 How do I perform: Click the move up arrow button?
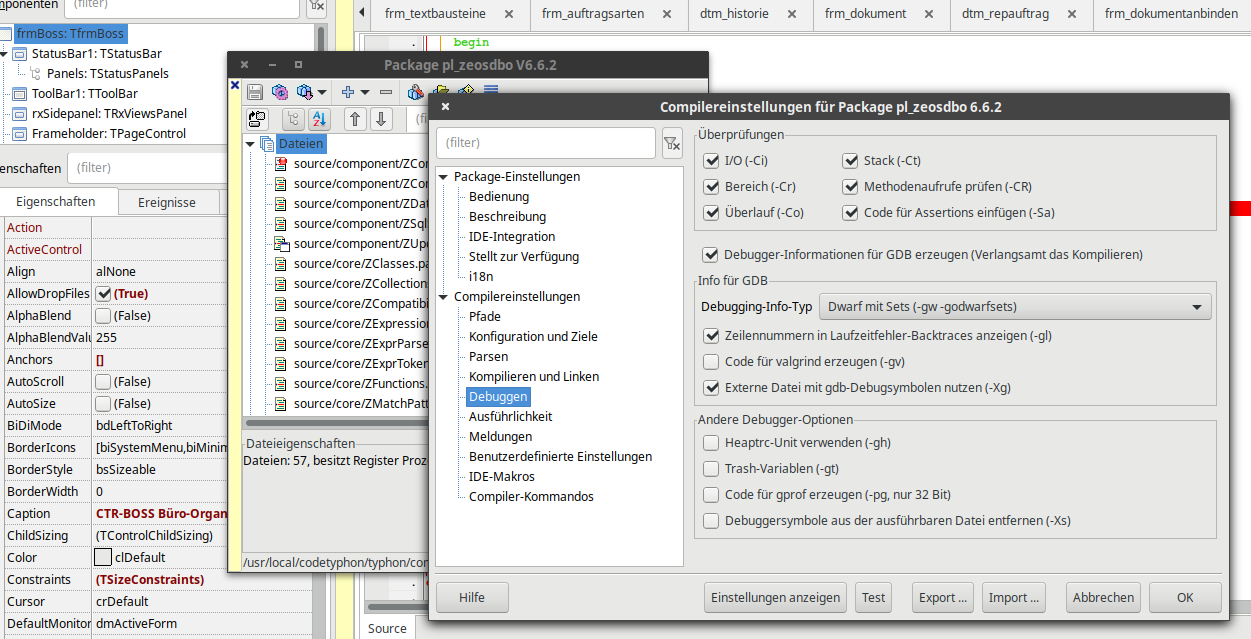click(x=355, y=120)
